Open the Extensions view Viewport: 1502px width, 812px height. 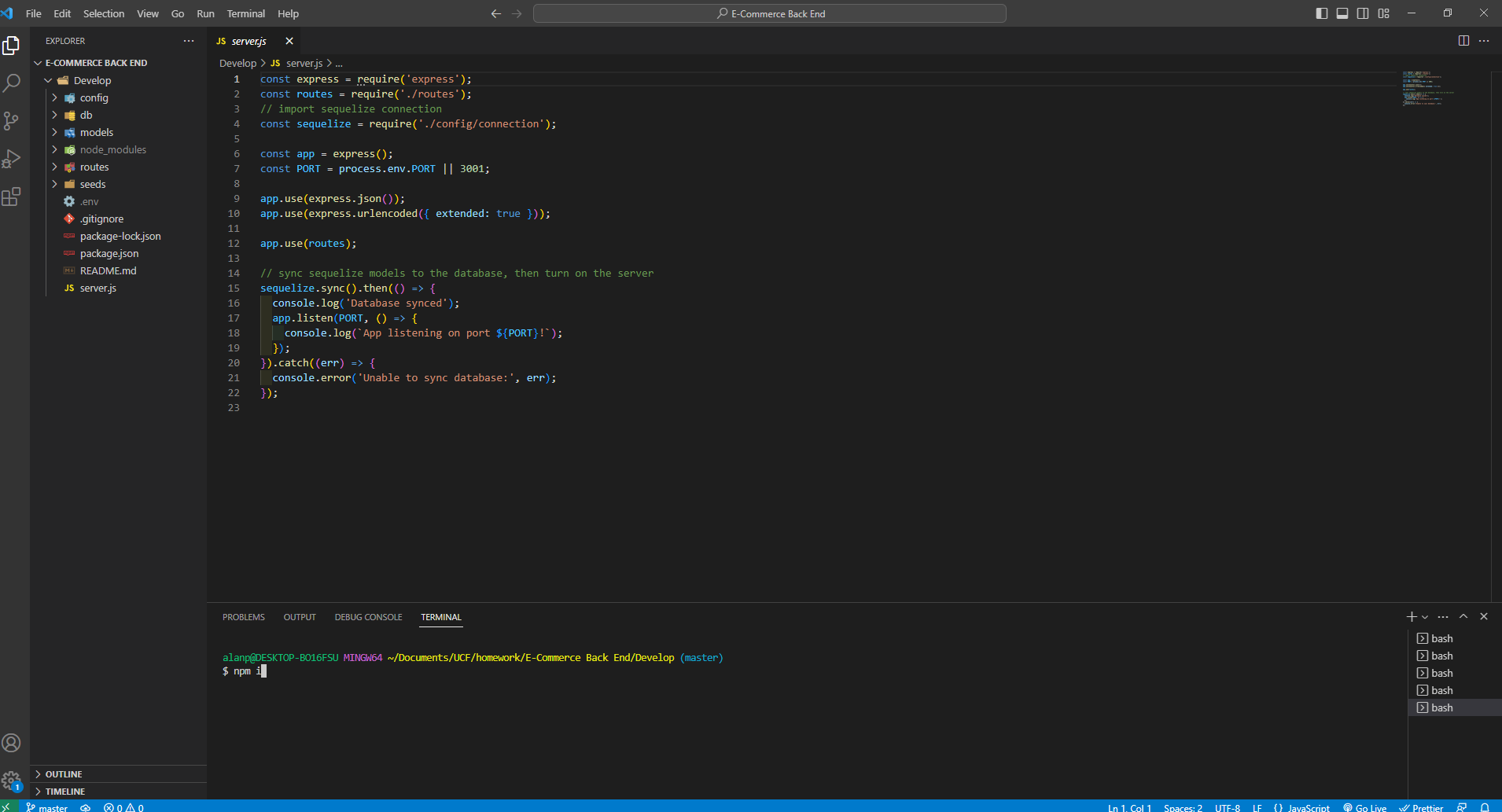point(12,197)
